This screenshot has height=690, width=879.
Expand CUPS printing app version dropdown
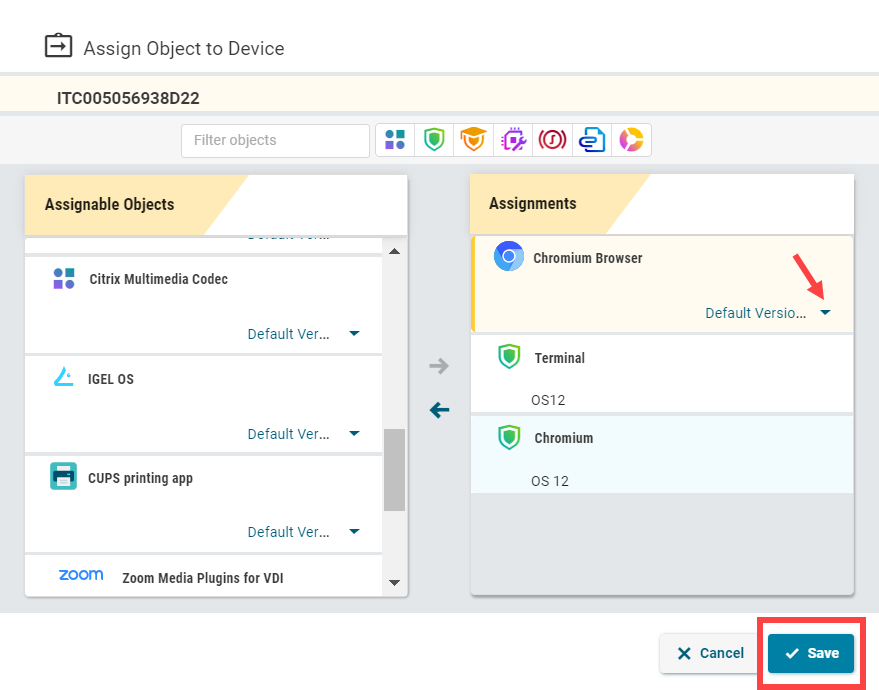(354, 532)
